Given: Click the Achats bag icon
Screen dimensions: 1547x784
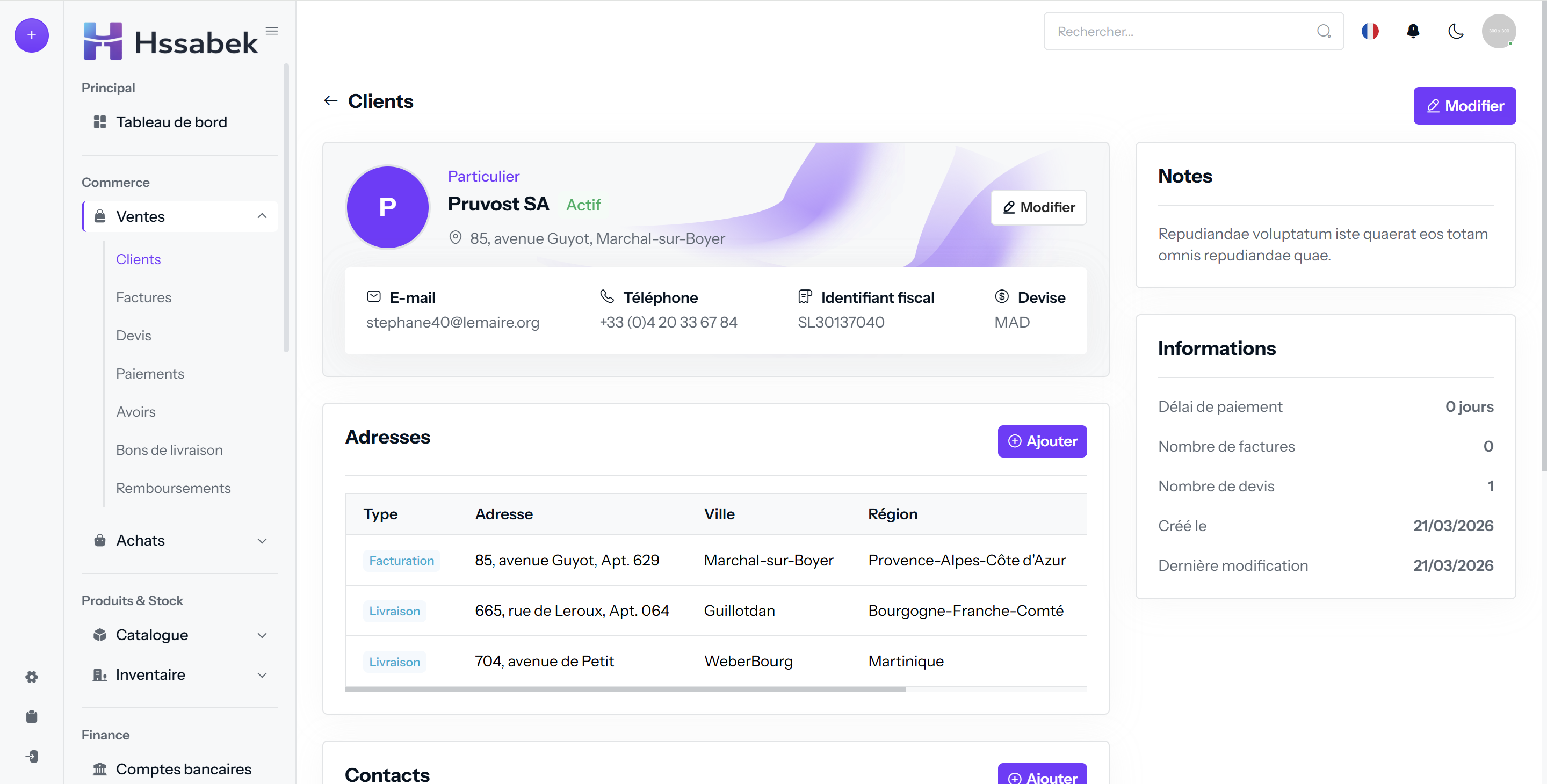Looking at the screenshot, I should 100,540.
